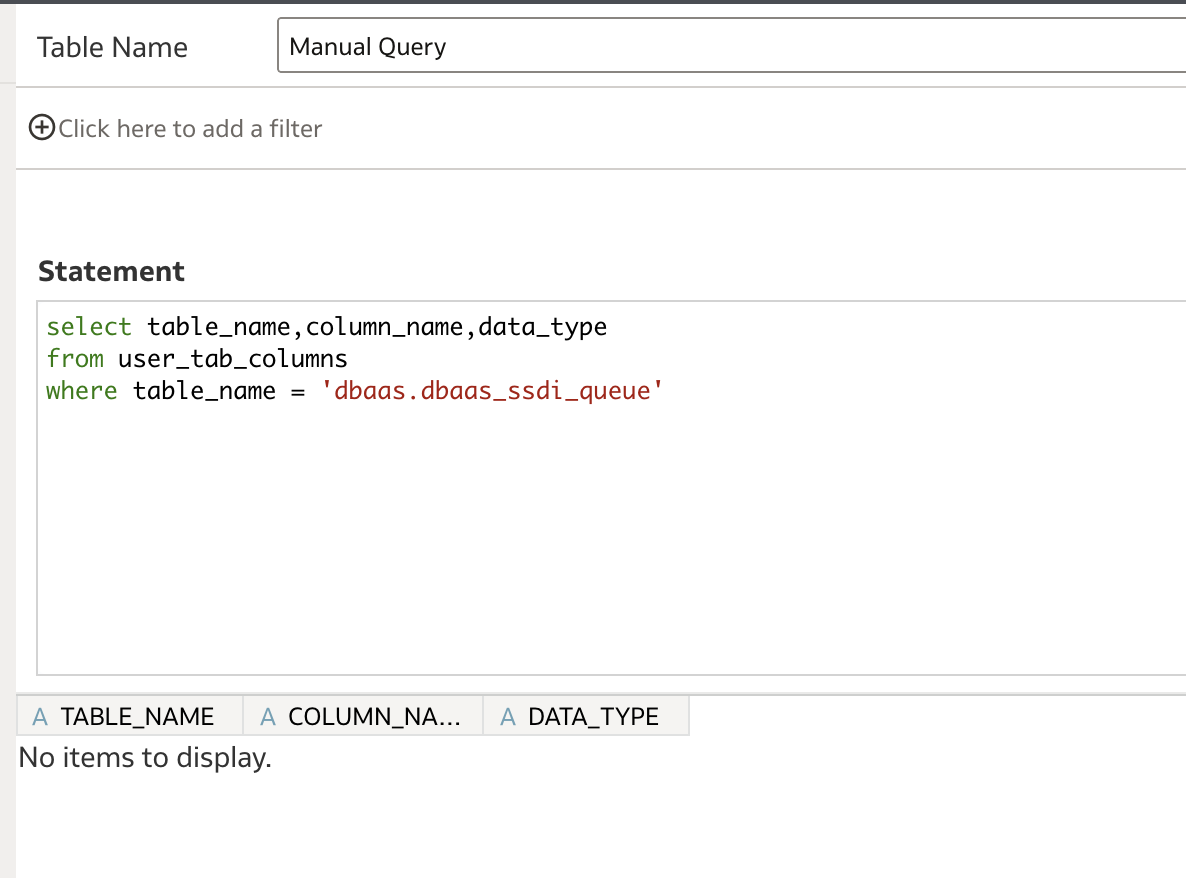Image resolution: width=1186 pixels, height=878 pixels.
Task: Select the TABLE_NAME column header label
Action: pos(137,717)
